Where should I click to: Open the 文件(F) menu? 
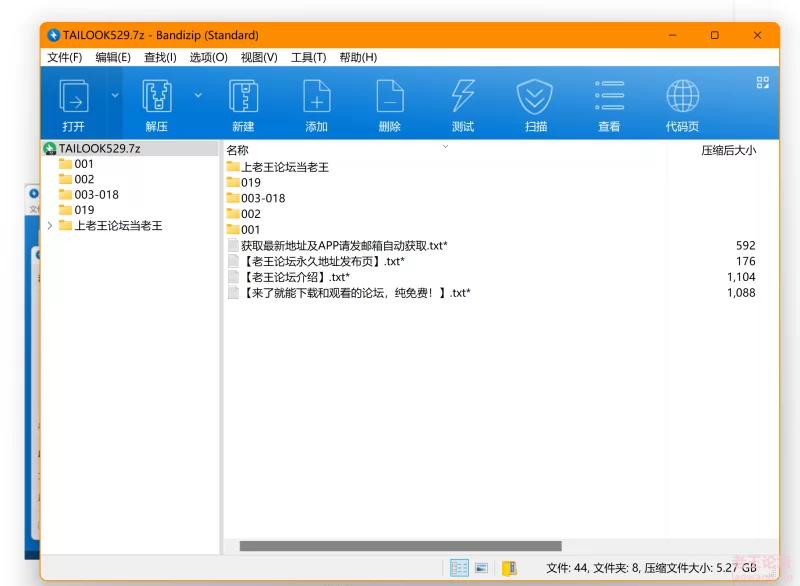tap(65, 57)
